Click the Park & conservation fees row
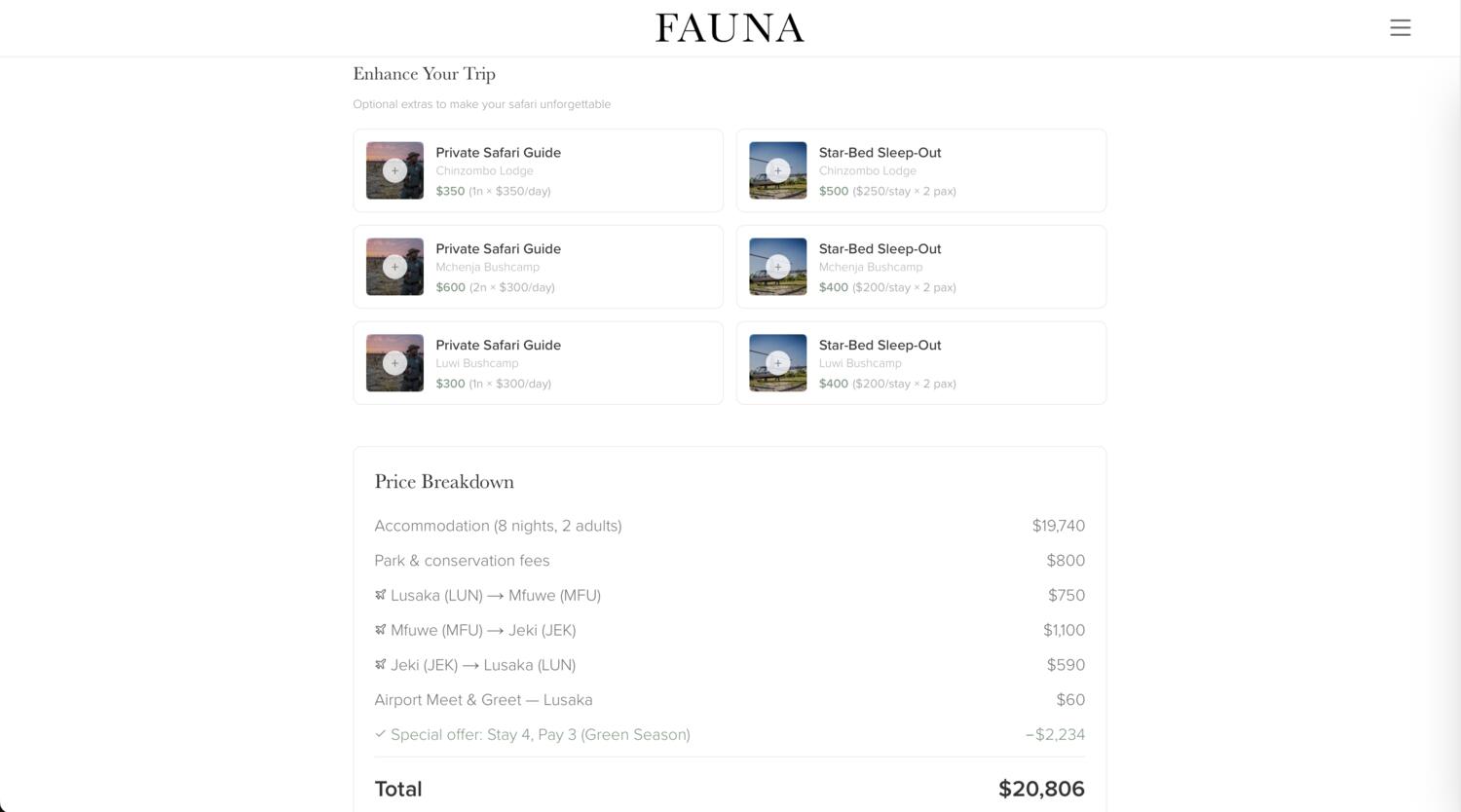The image size is (1461, 812). [730, 561]
